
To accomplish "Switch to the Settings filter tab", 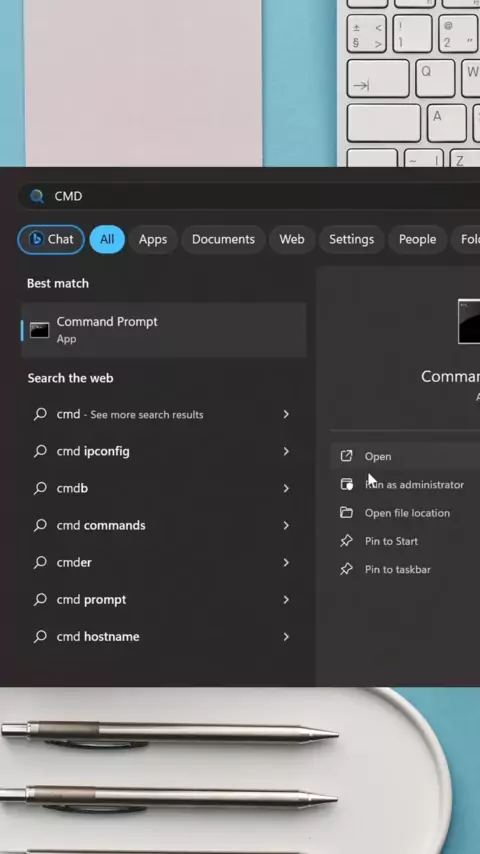I will point(351,239).
